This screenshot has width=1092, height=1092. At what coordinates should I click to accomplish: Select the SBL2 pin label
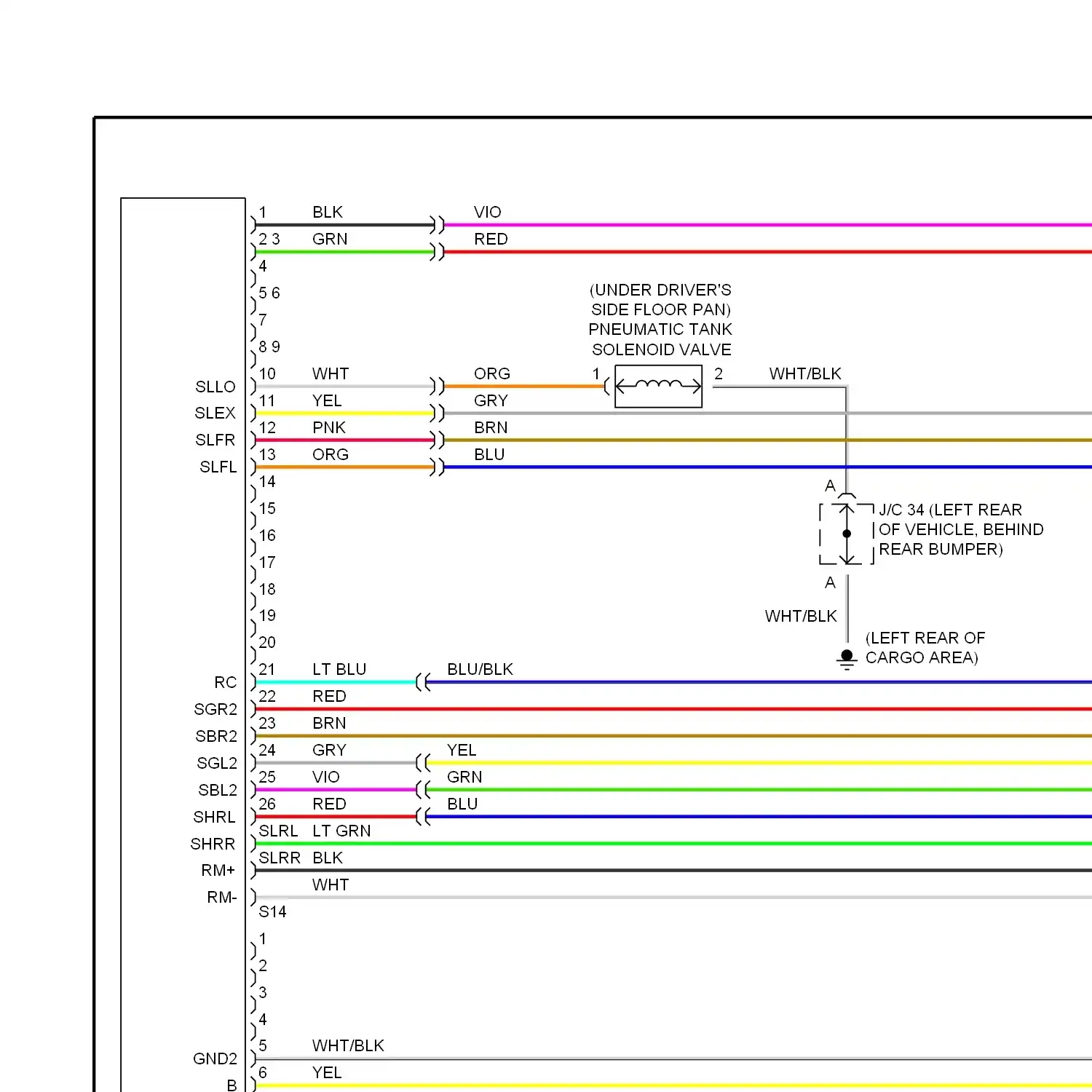coord(218,790)
